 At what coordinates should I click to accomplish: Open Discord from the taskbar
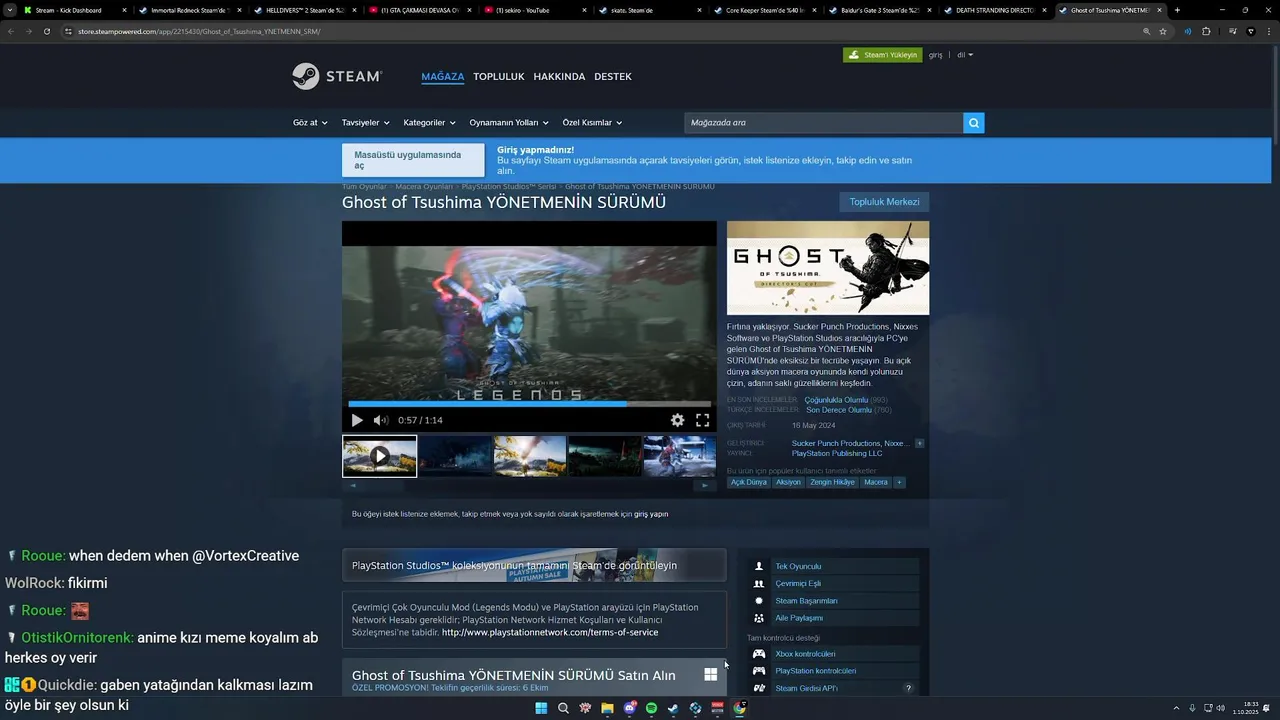click(629, 708)
